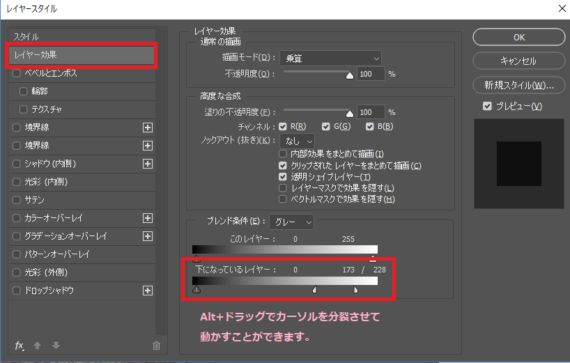This screenshot has width=570, height=363.
Task: Open the 描画モード dropdown
Action: [x=331, y=58]
